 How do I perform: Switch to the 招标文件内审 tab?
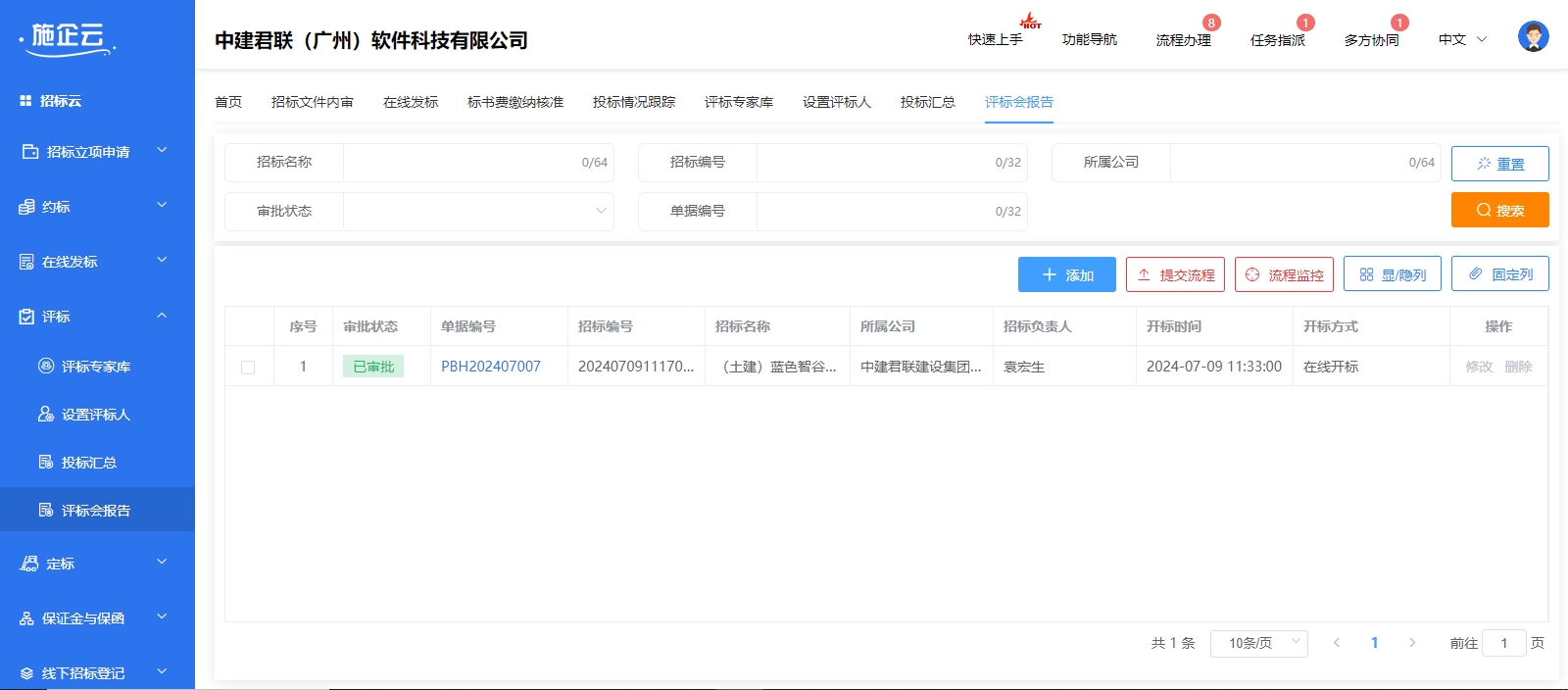click(x=312, y=102)
